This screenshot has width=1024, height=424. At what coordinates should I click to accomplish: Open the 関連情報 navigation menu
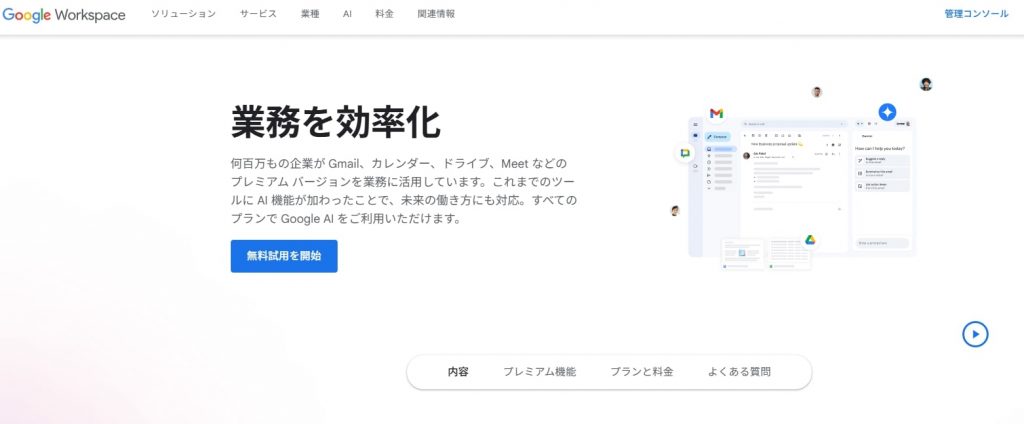click(436, 15)
